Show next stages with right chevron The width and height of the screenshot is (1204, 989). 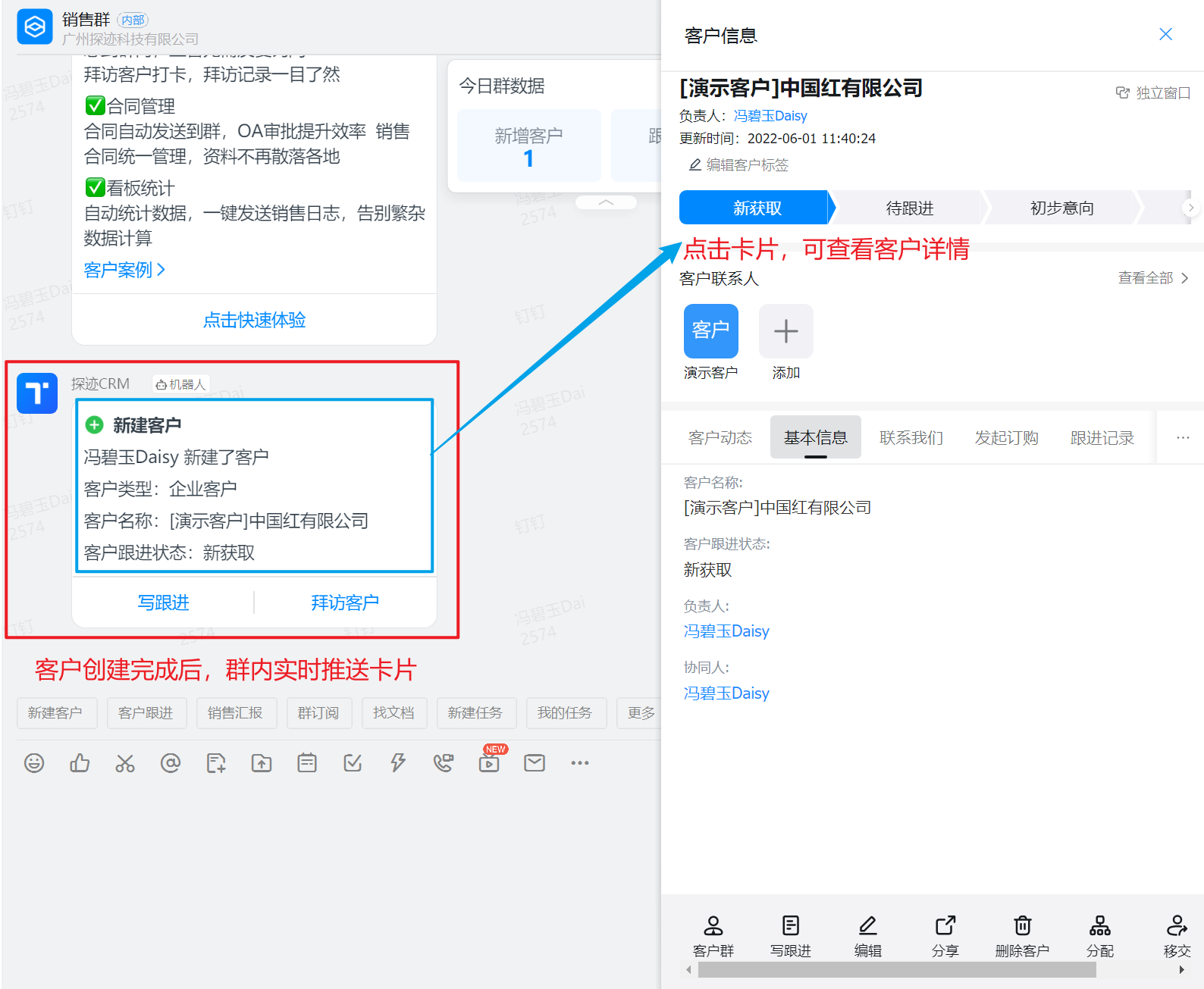[1191, 208]
